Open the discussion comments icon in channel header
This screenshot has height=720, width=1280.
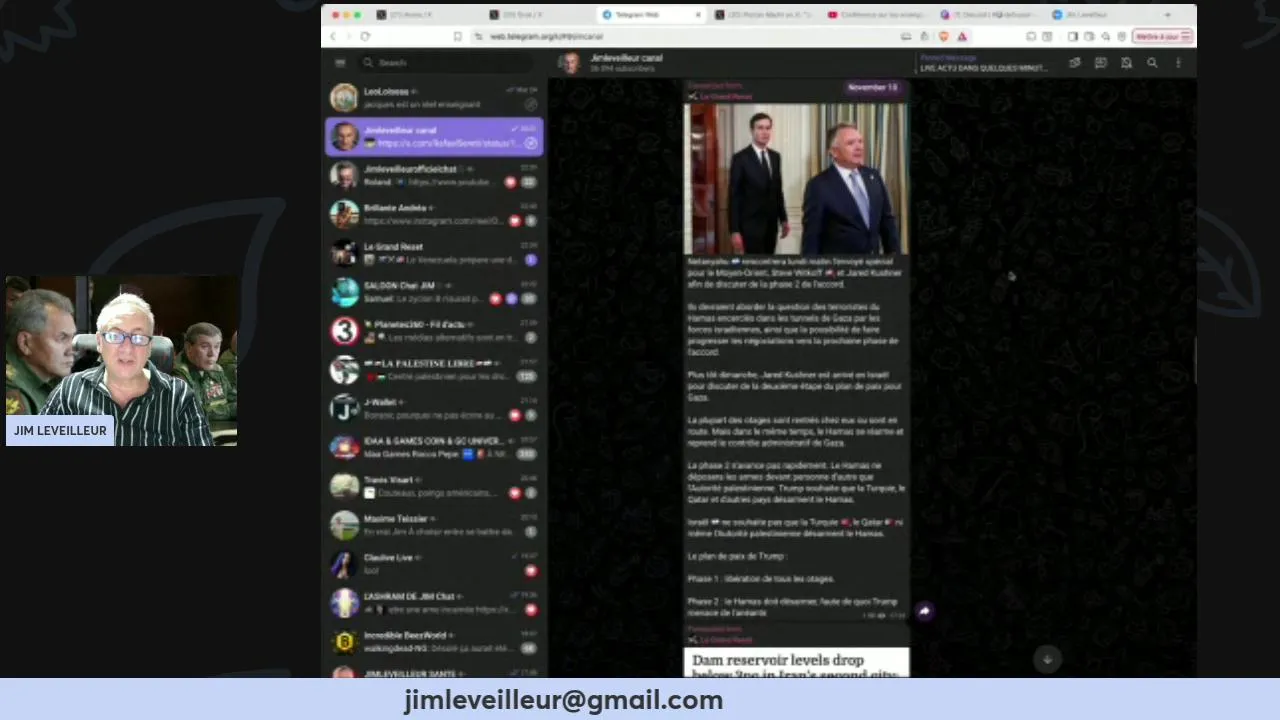1100,63
